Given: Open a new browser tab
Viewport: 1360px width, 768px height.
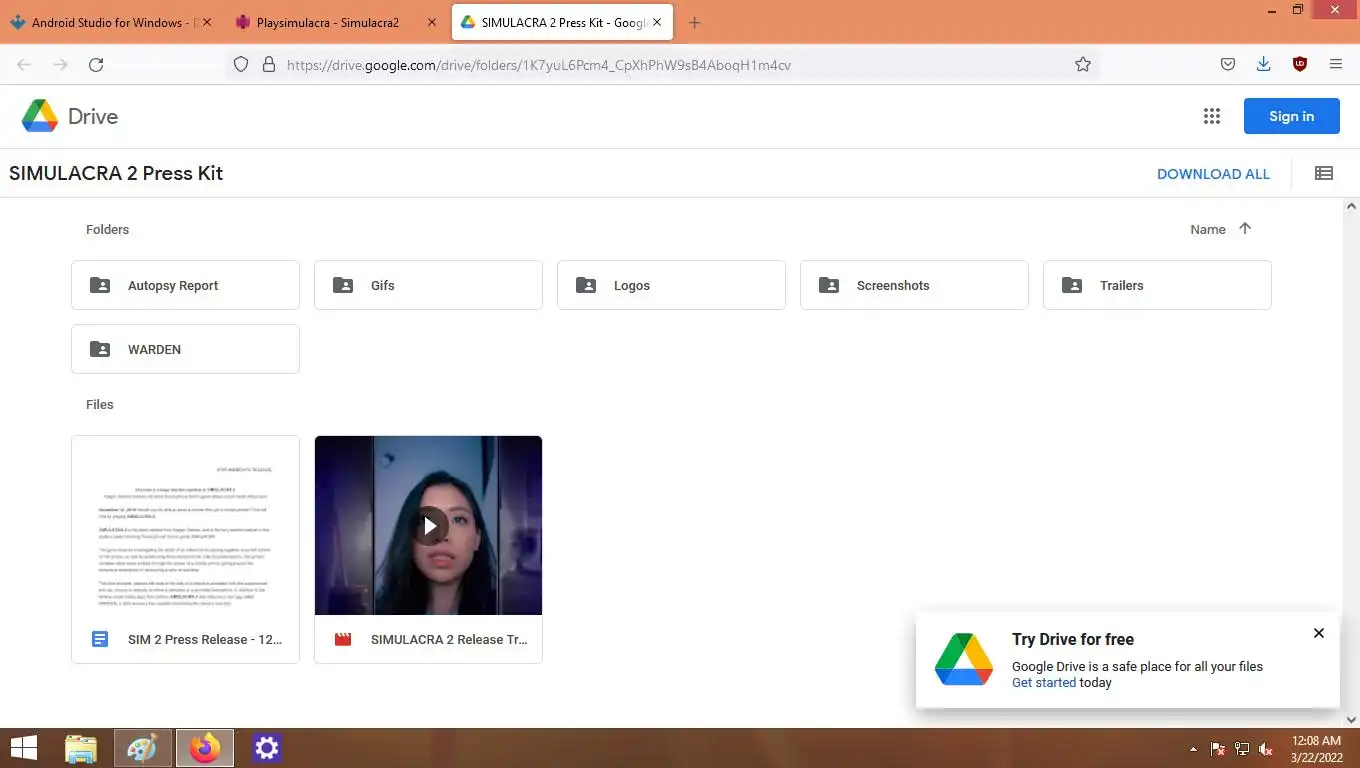Looking at the screenshot, I should [x=695, y=22].
